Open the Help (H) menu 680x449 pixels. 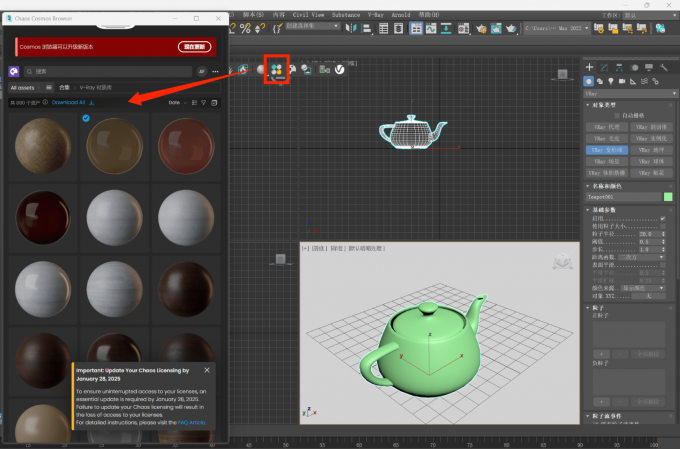[x=429, y=15]
